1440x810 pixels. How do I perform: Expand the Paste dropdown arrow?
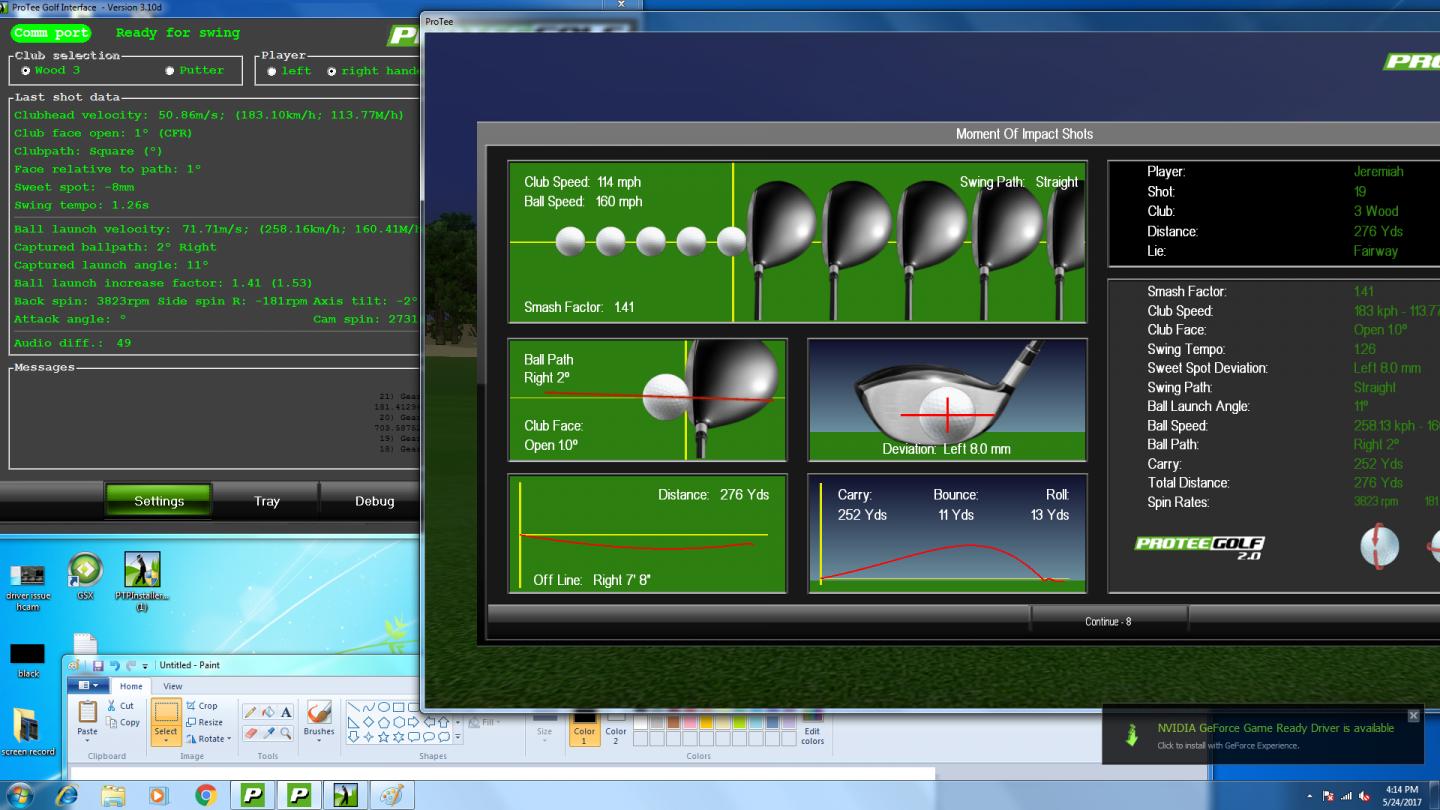point(87,740)
